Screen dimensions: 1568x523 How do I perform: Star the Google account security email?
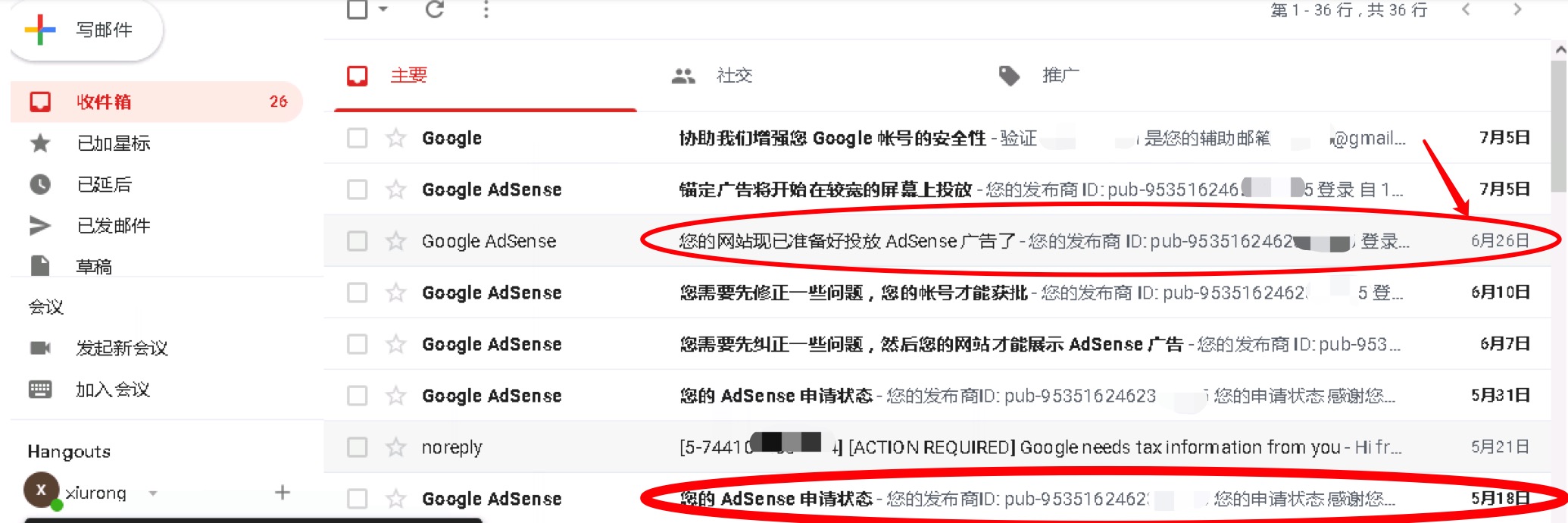tap(395, 138)
